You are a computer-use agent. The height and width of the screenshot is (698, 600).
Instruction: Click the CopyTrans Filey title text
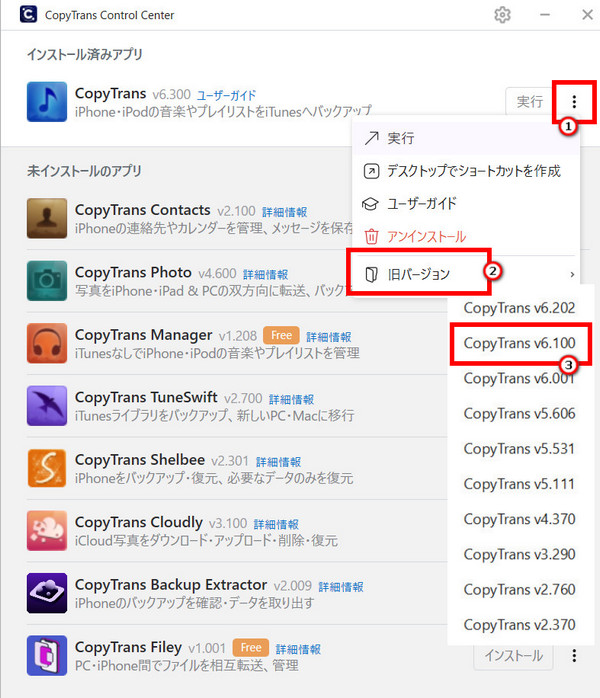point(128,647)
